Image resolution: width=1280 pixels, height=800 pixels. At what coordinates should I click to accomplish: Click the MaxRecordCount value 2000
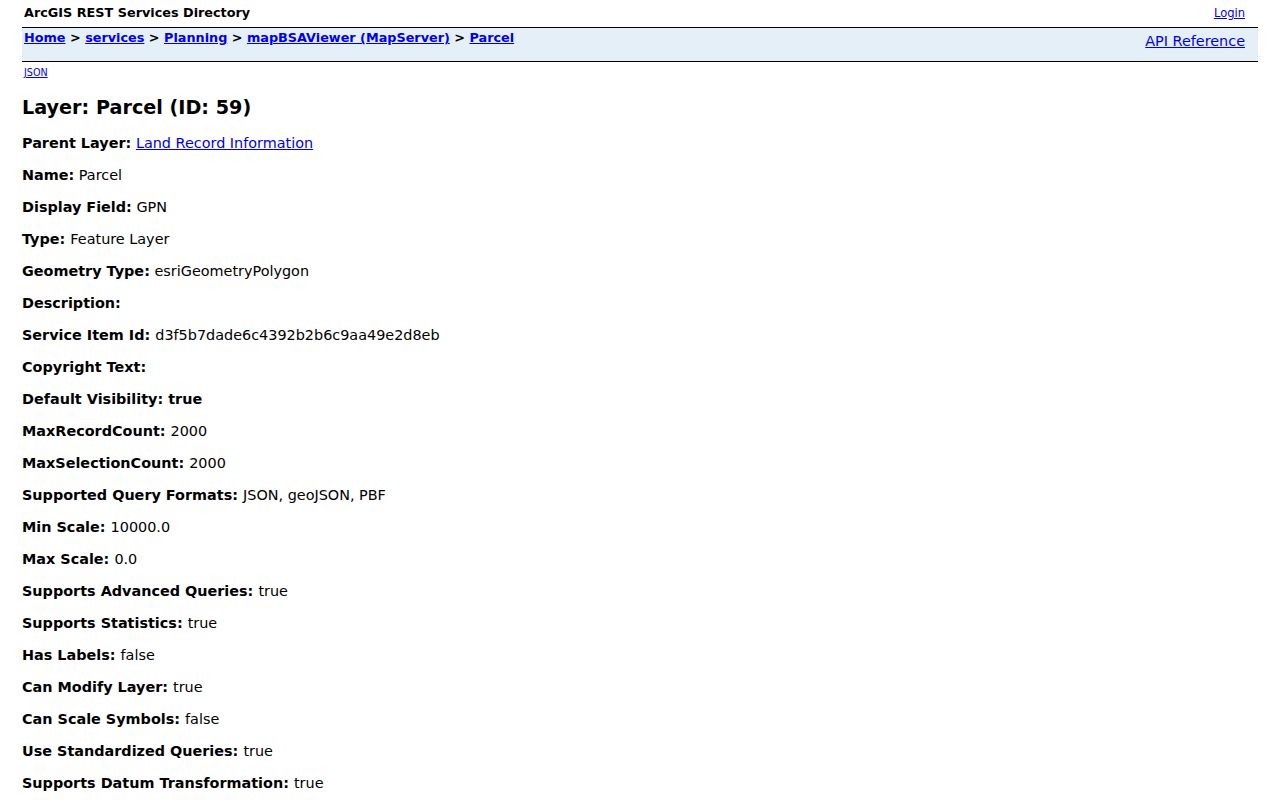[189, 431]
